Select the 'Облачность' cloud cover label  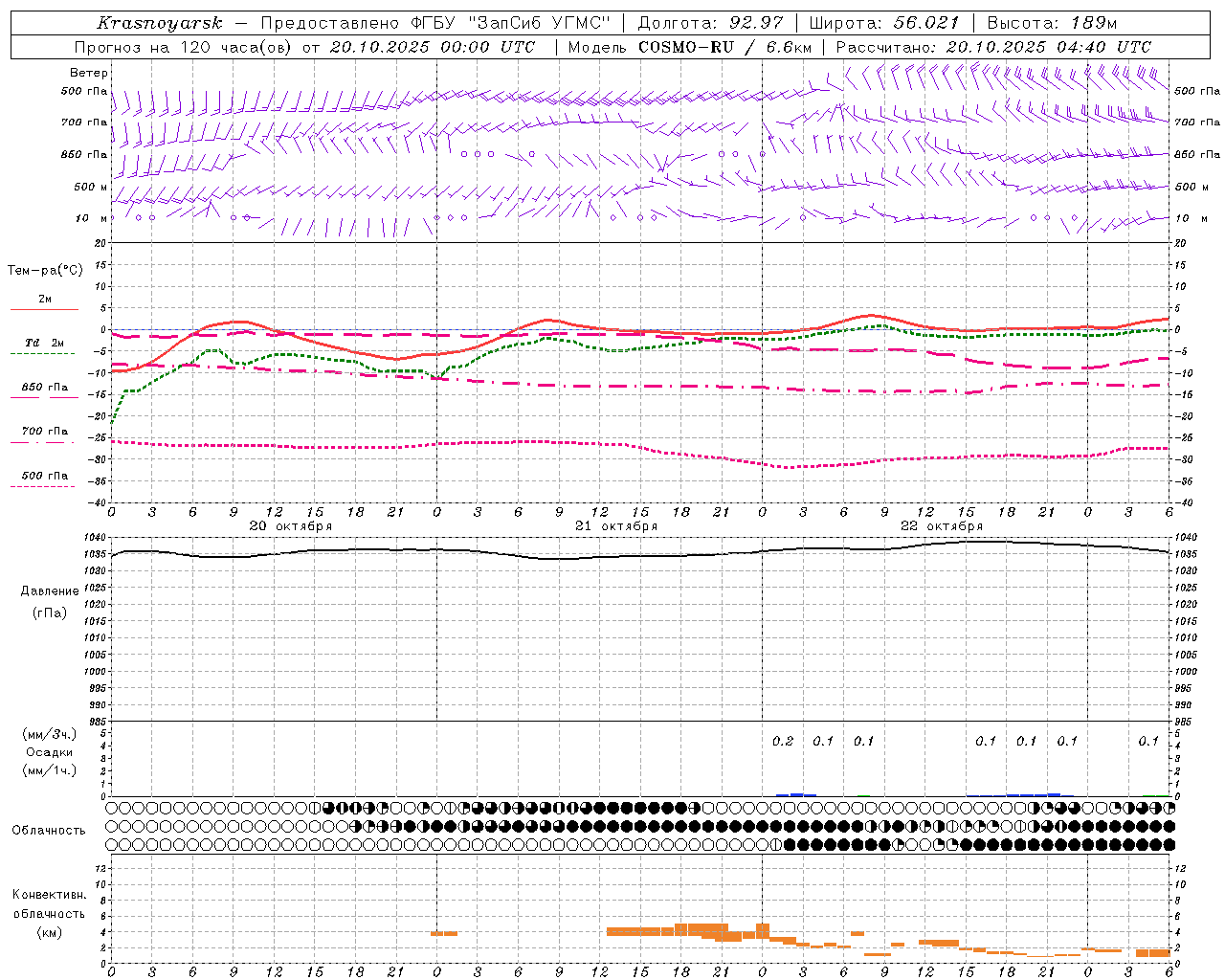pyautogui.click(x=49, y=831)
